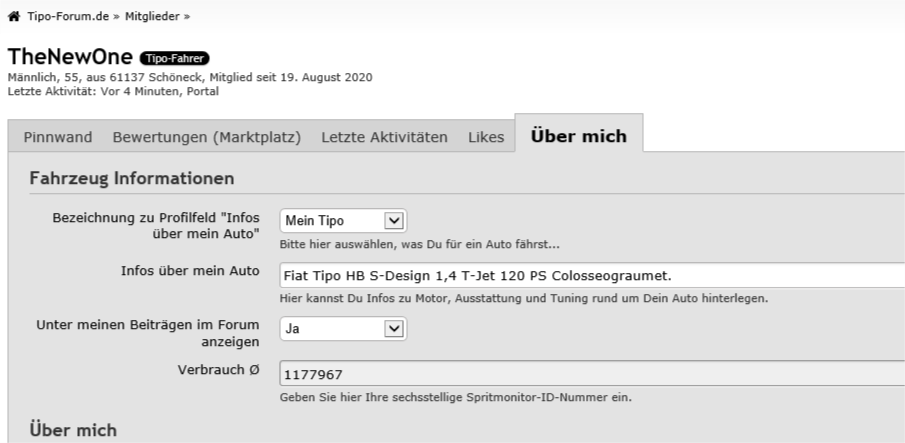Select the Letzte Aktivitäten tab
The height and width of the screenshot is (443, 905).
tap(384, 137)
